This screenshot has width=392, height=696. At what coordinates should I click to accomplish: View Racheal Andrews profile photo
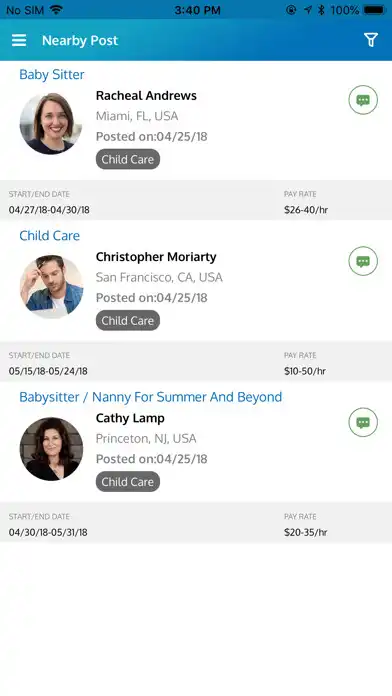pos(51,123)
